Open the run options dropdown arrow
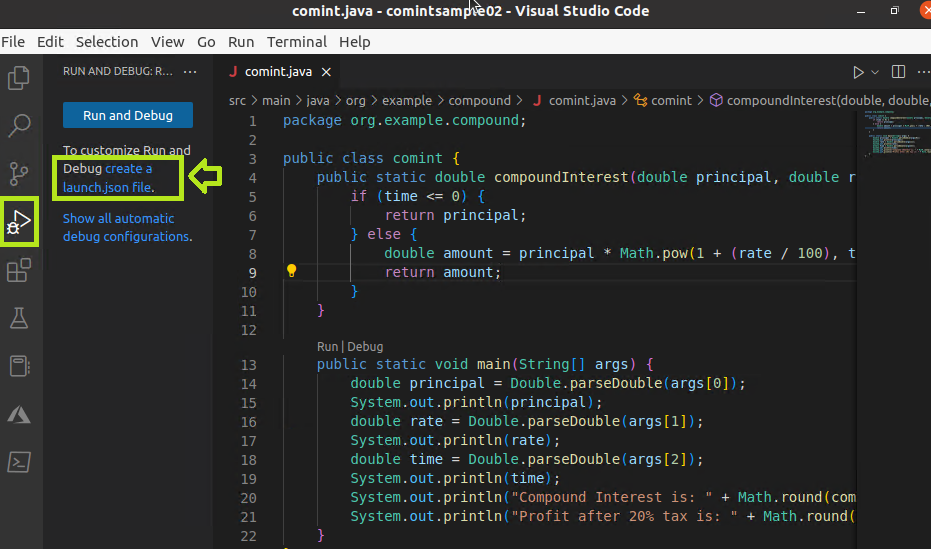The width and height of the screenshot is (931, 549). [875, 72]
